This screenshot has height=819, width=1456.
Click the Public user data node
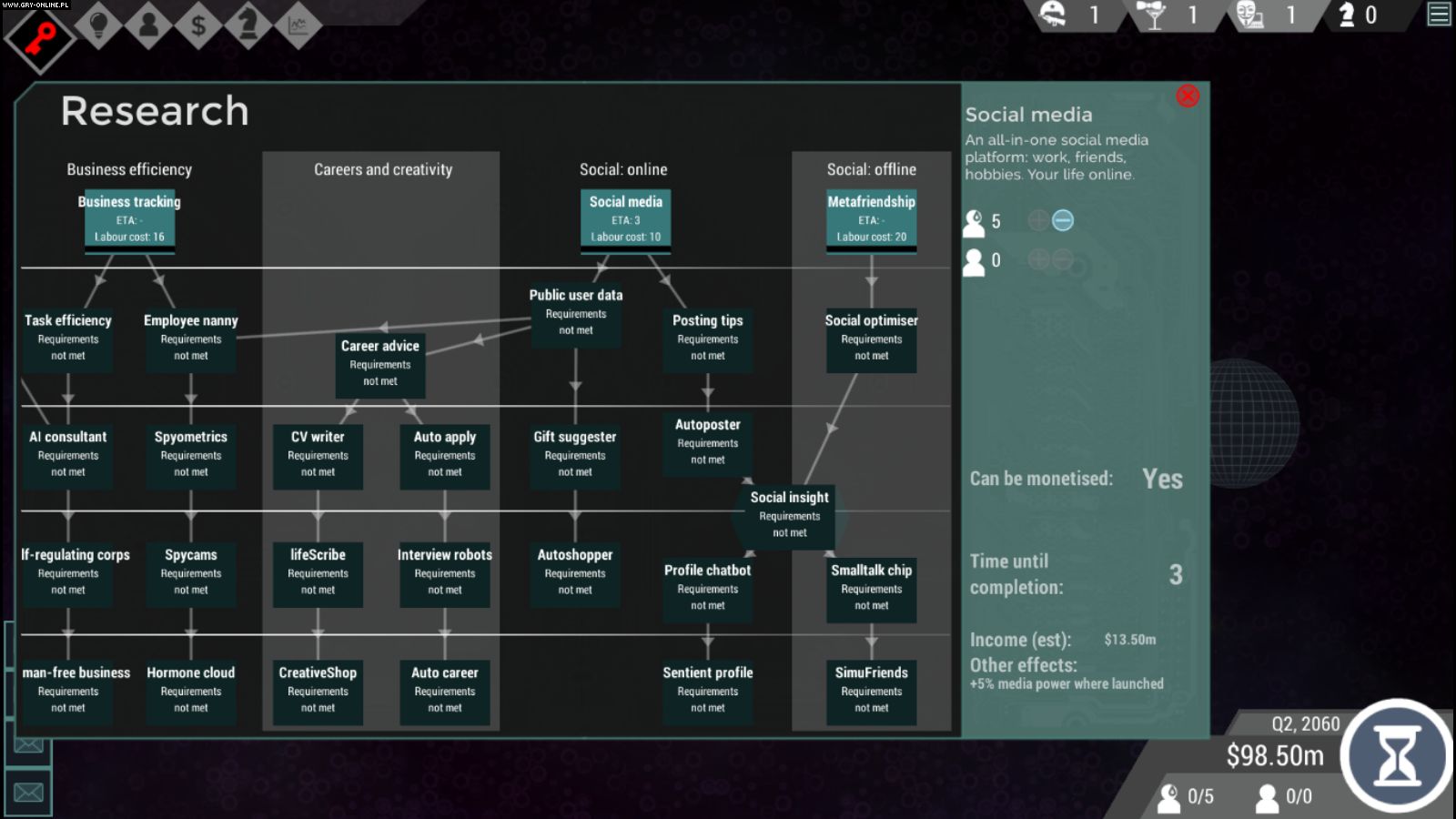click(x=576, y=312)
